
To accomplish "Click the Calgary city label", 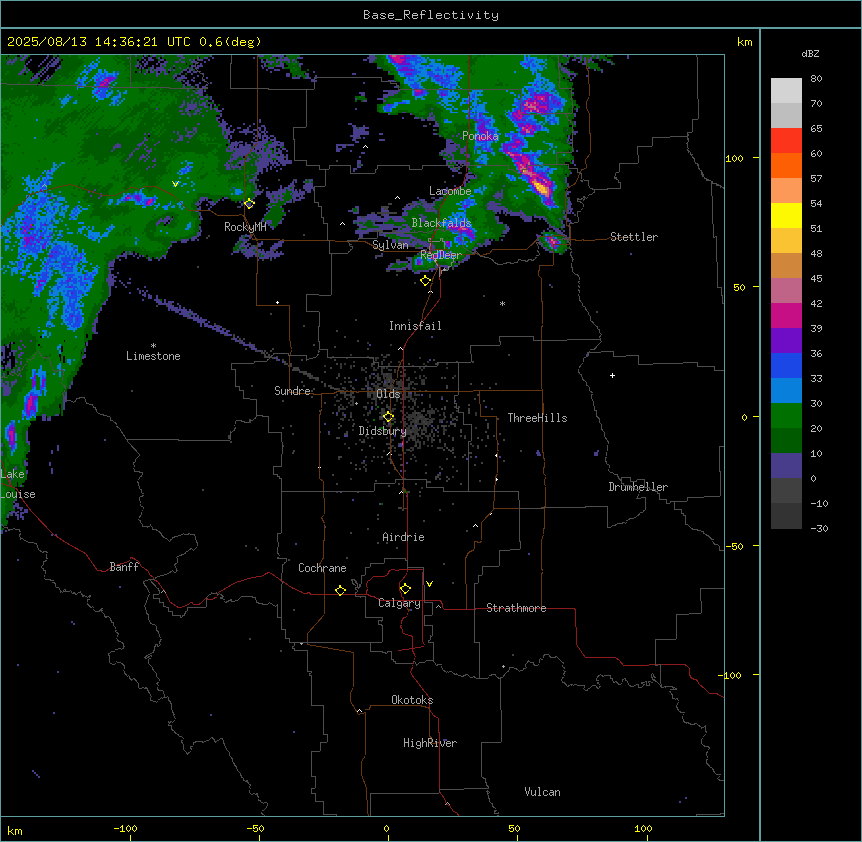I will coord(399,603).
